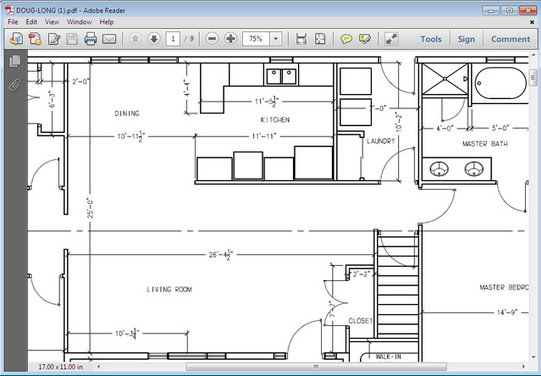Zoom out with the minus button
Viewport: 541px width, 376px height.
pyautogui.click(x=212, y=38)
